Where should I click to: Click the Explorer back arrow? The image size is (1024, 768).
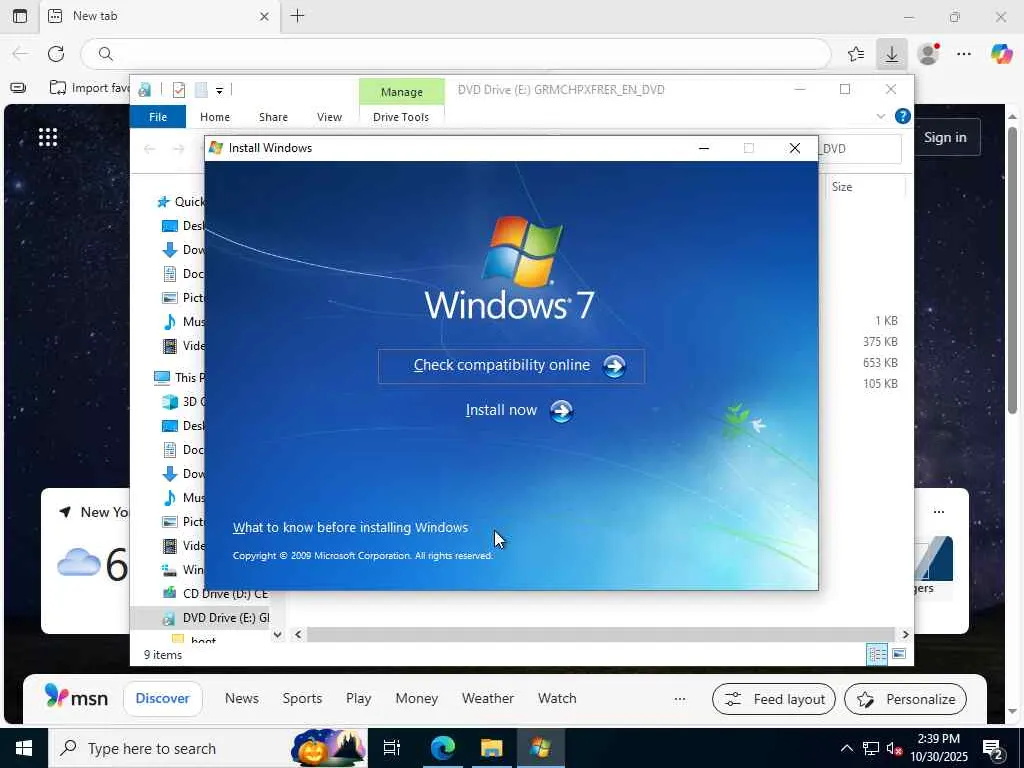pyautogui.click(x=150, y=149)
